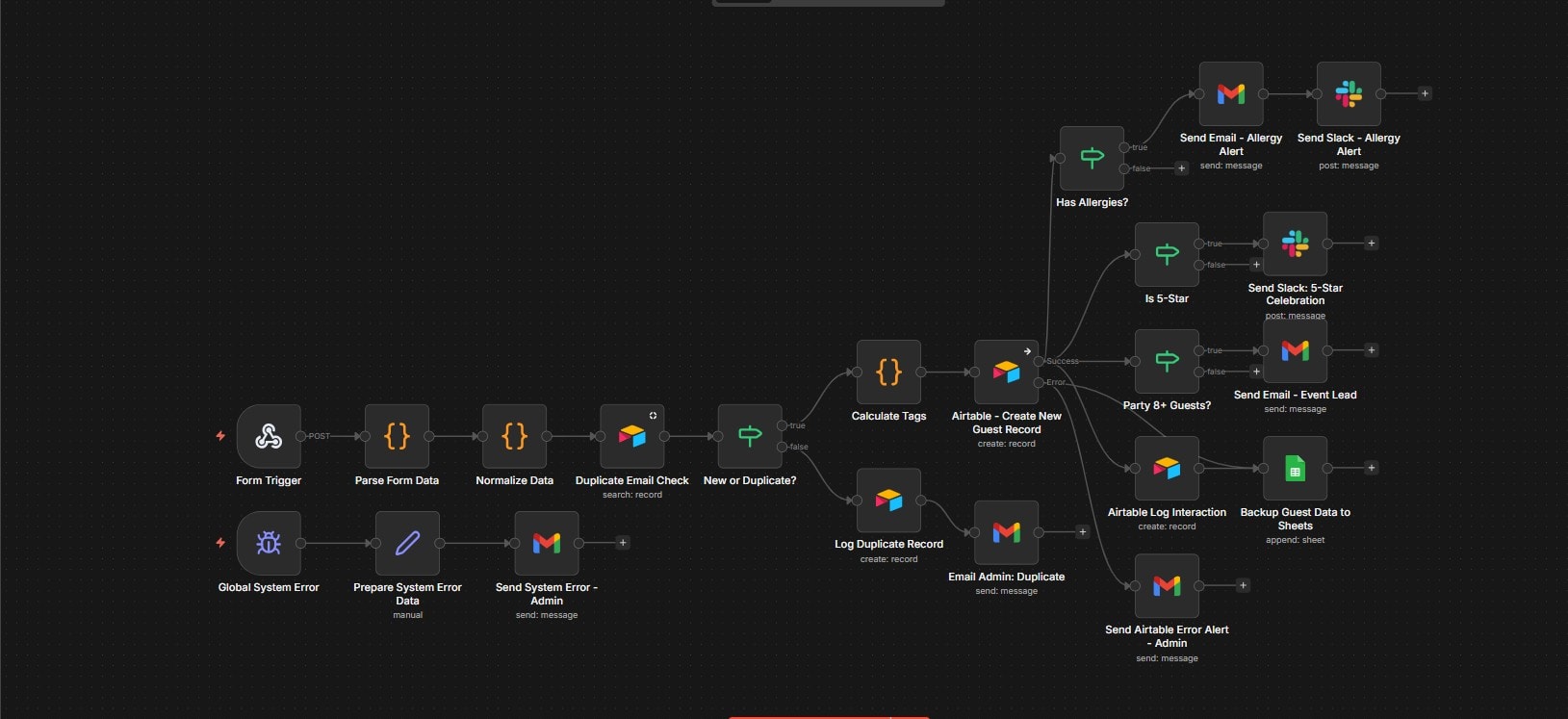Open Send Slack - Allergy Alert node
1568x719 pixels.
1349,93
